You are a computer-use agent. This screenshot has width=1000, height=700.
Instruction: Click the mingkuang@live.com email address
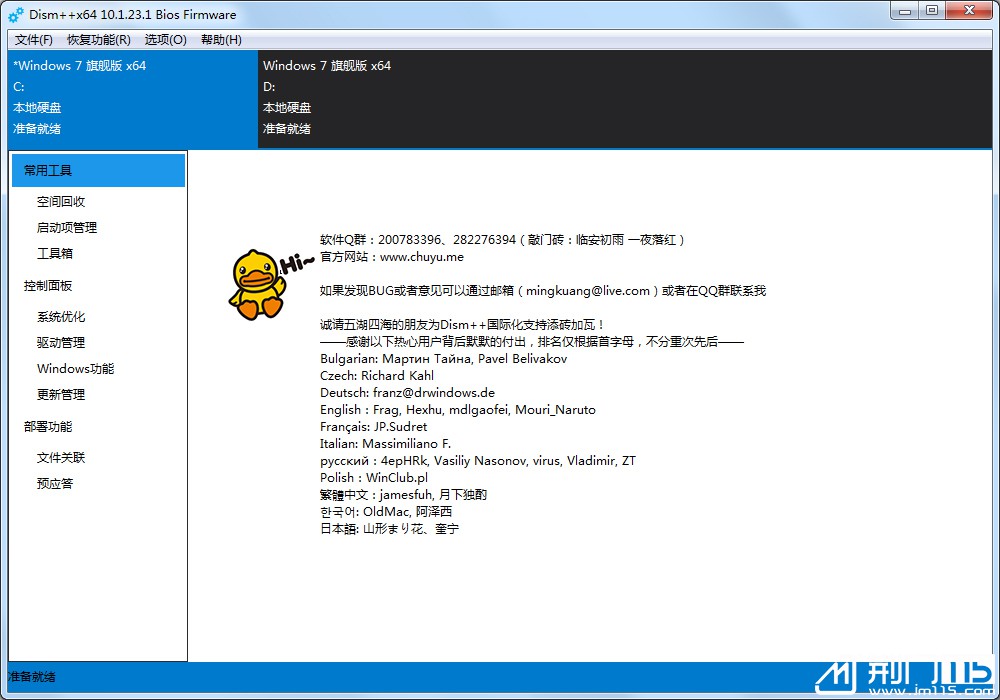click(x=588, y=291)
